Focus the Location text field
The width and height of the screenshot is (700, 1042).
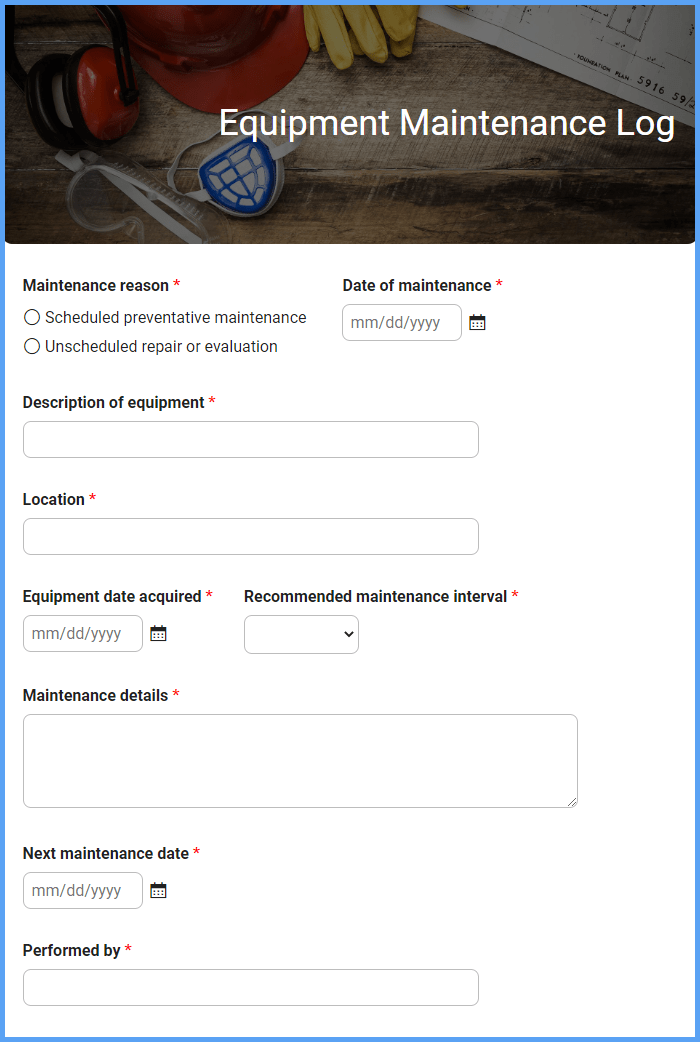tap(251, 536)
